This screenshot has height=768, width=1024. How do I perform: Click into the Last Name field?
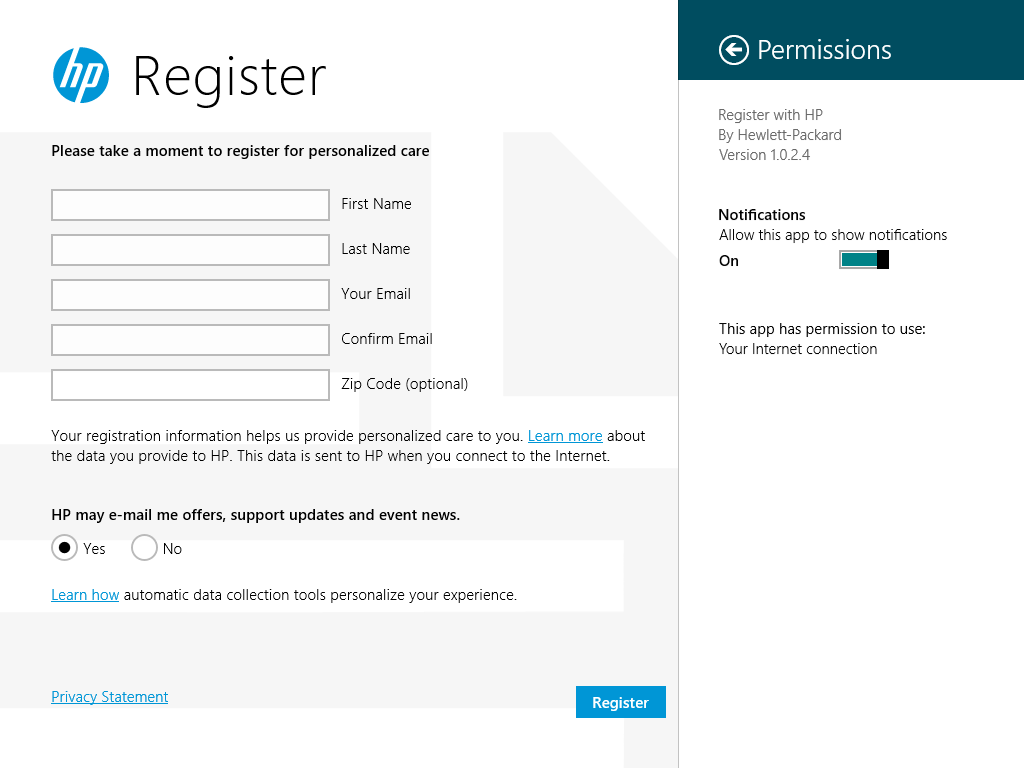[x=190, y=250]
